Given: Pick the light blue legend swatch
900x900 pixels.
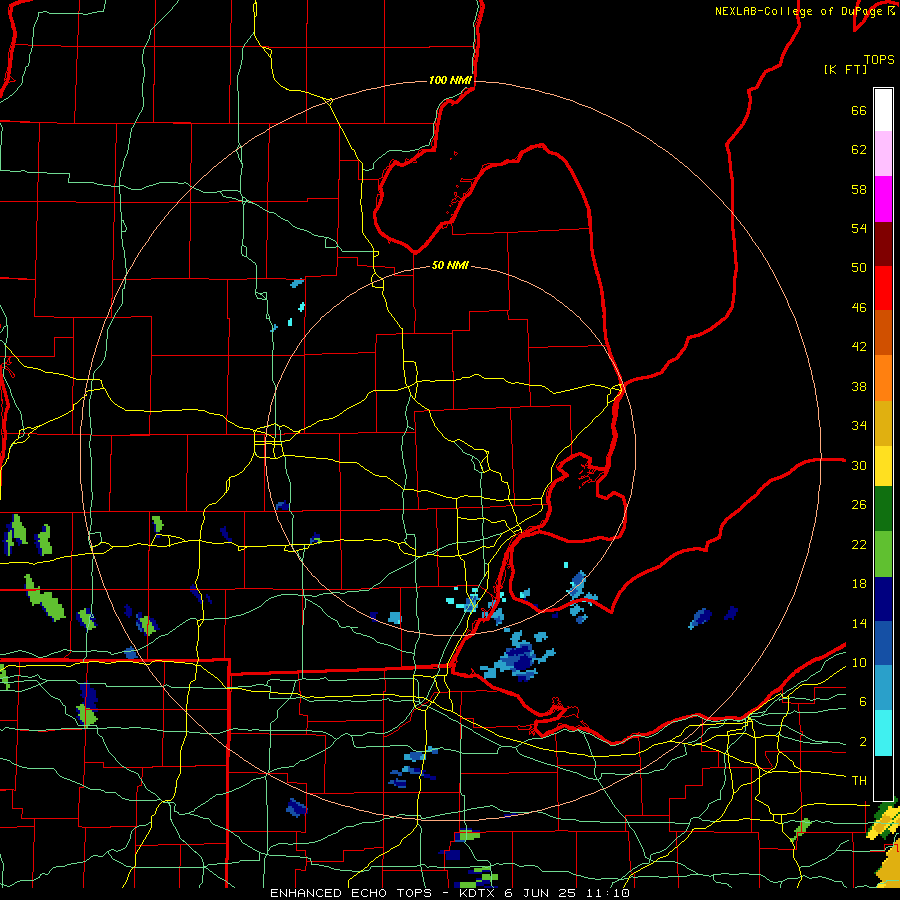Looking at the screenshot, I should pyautogui.click(x=883, y=688).
